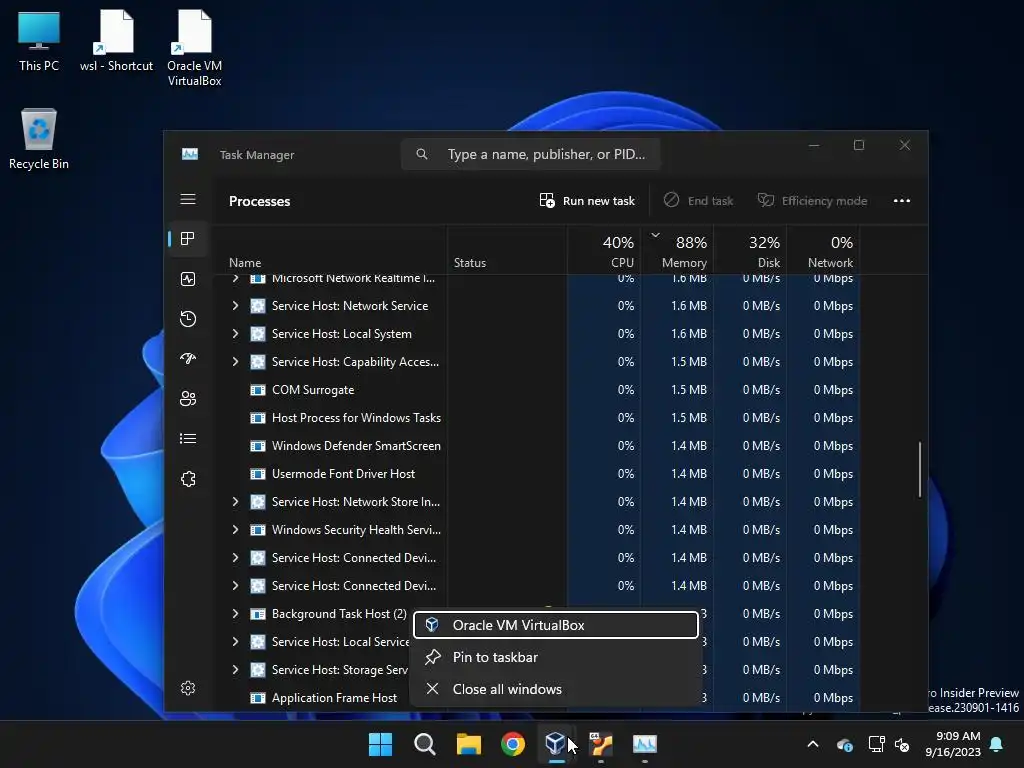Click the search magnifier icon in Task Manager
Image resolution: width=1024 pixels, height=768 pixels.
click(422, 154)
